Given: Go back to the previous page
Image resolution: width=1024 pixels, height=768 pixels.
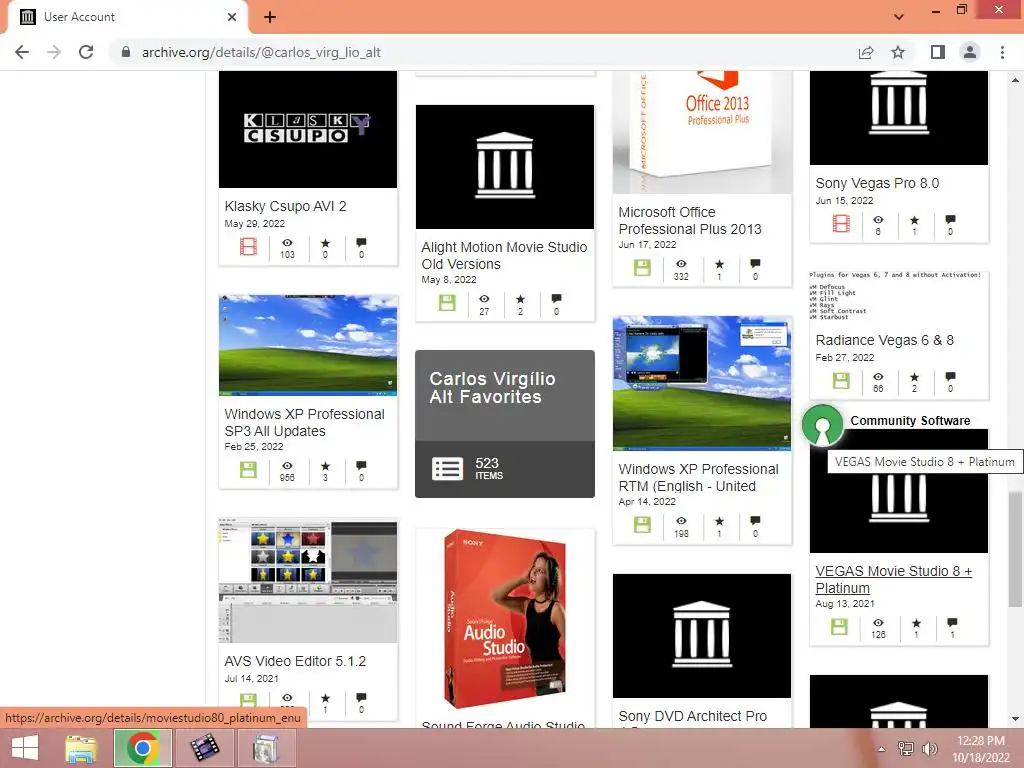Looking at the screenshot, I should pos(22,52).
